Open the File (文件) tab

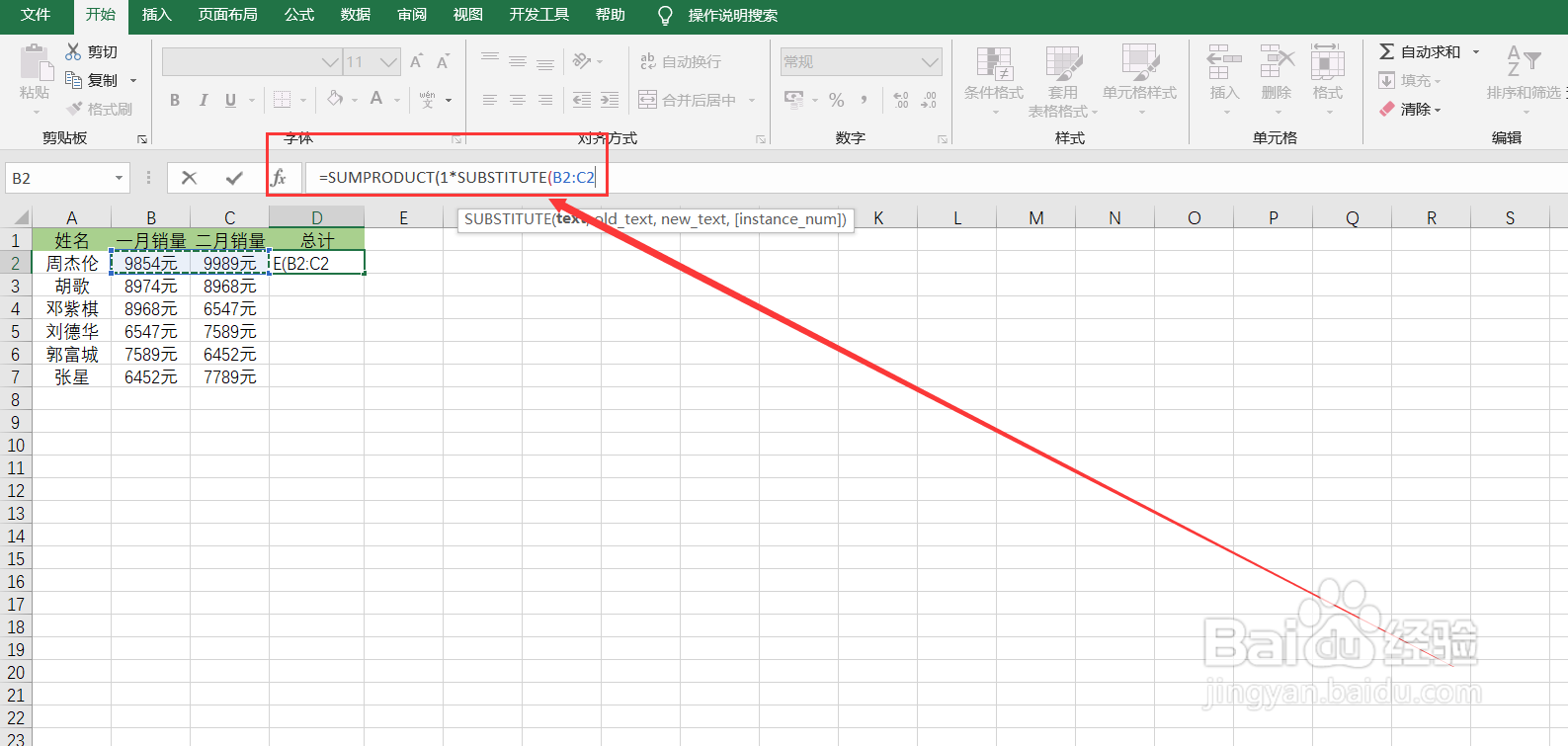click(36, 15)
